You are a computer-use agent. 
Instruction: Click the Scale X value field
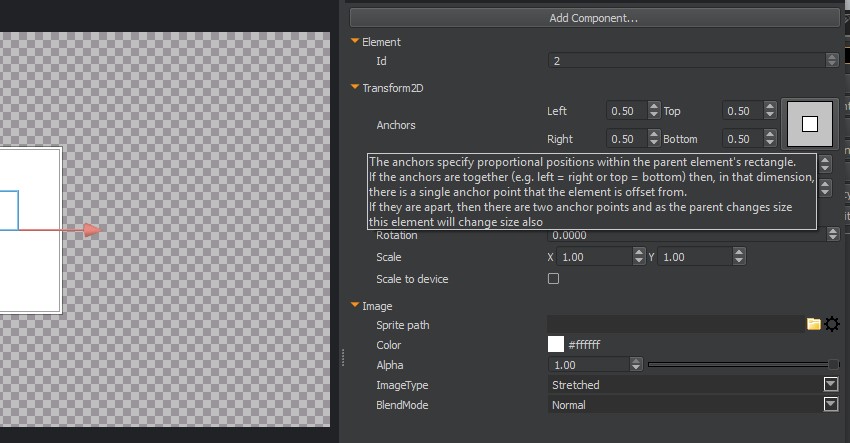pyautogui.click(x=595, y=256)
